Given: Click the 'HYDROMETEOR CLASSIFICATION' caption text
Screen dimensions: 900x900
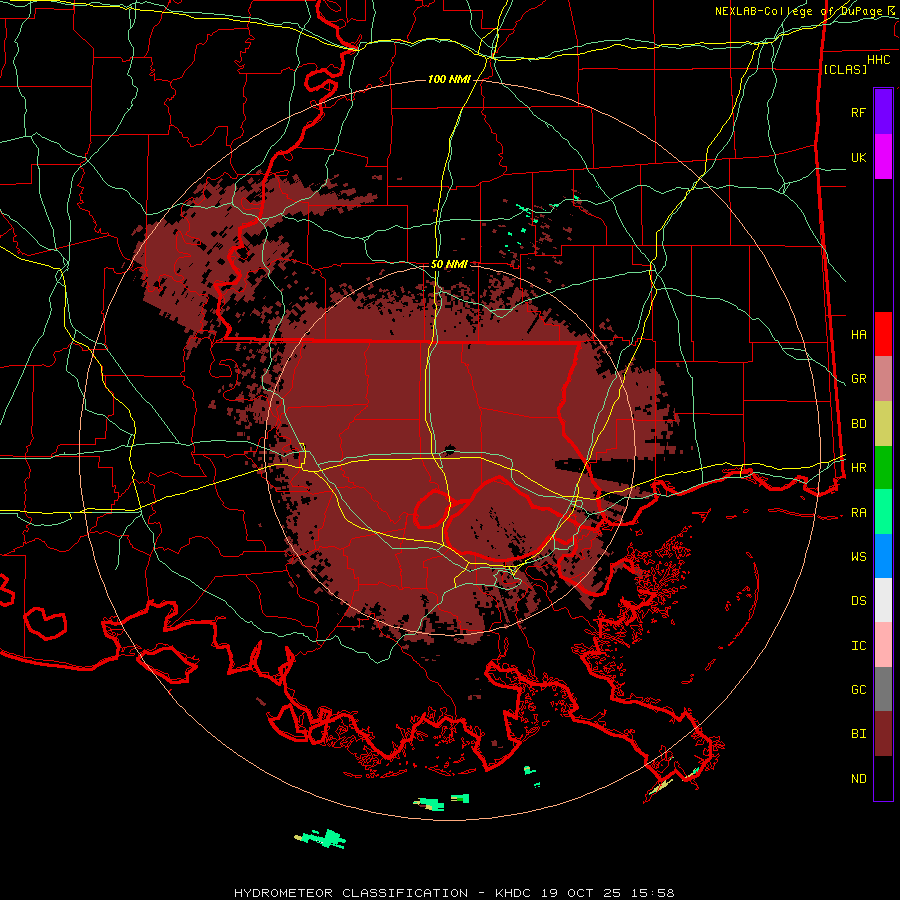Looking at the screenshot, I should [x=351, y=893].
